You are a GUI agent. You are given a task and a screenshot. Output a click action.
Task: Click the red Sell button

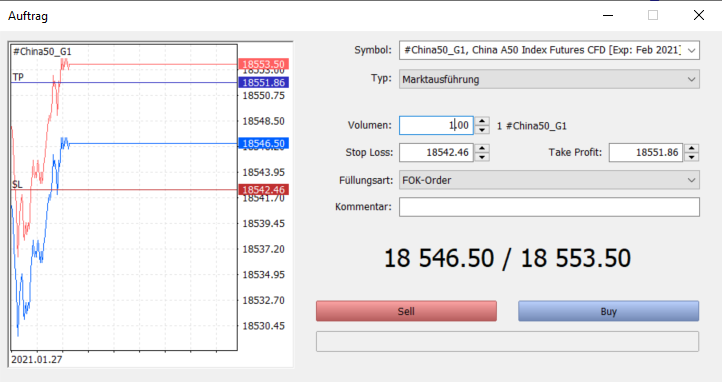pyautogui.click(x=406, y=312)
